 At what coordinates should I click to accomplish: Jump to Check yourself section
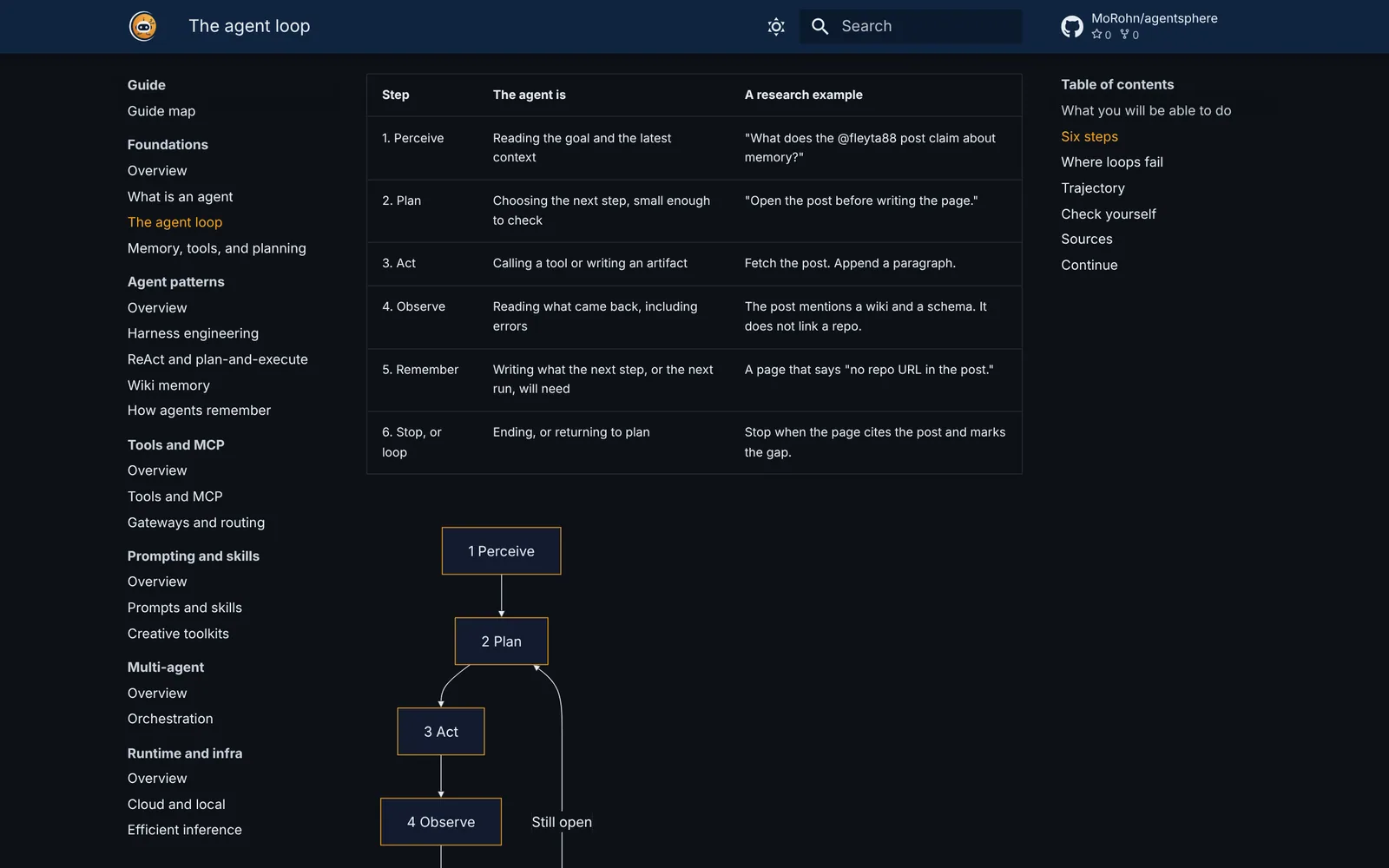1109,214
